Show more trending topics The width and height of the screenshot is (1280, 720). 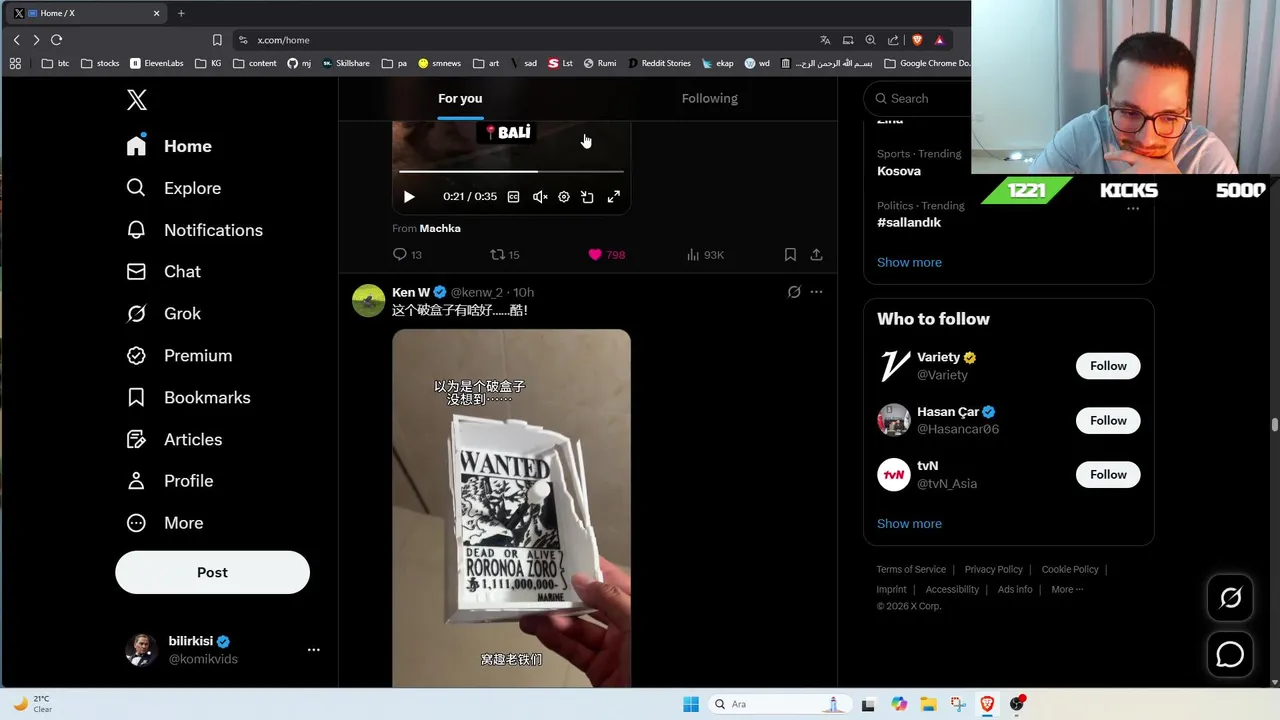click(x=909, y=262)
